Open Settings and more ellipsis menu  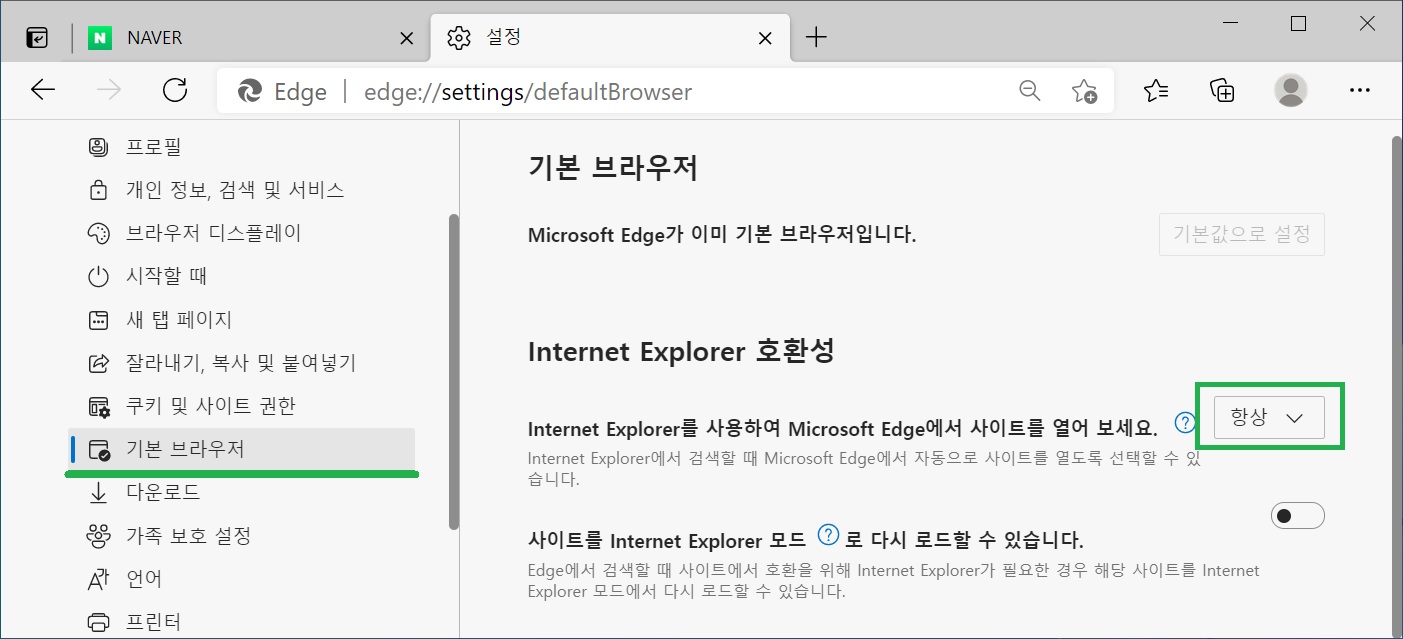(x=1359, y=91)
